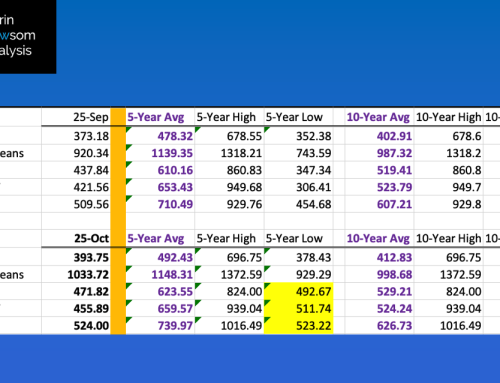Click 10-Year High header in the 25-Sep row

[448, 117]
